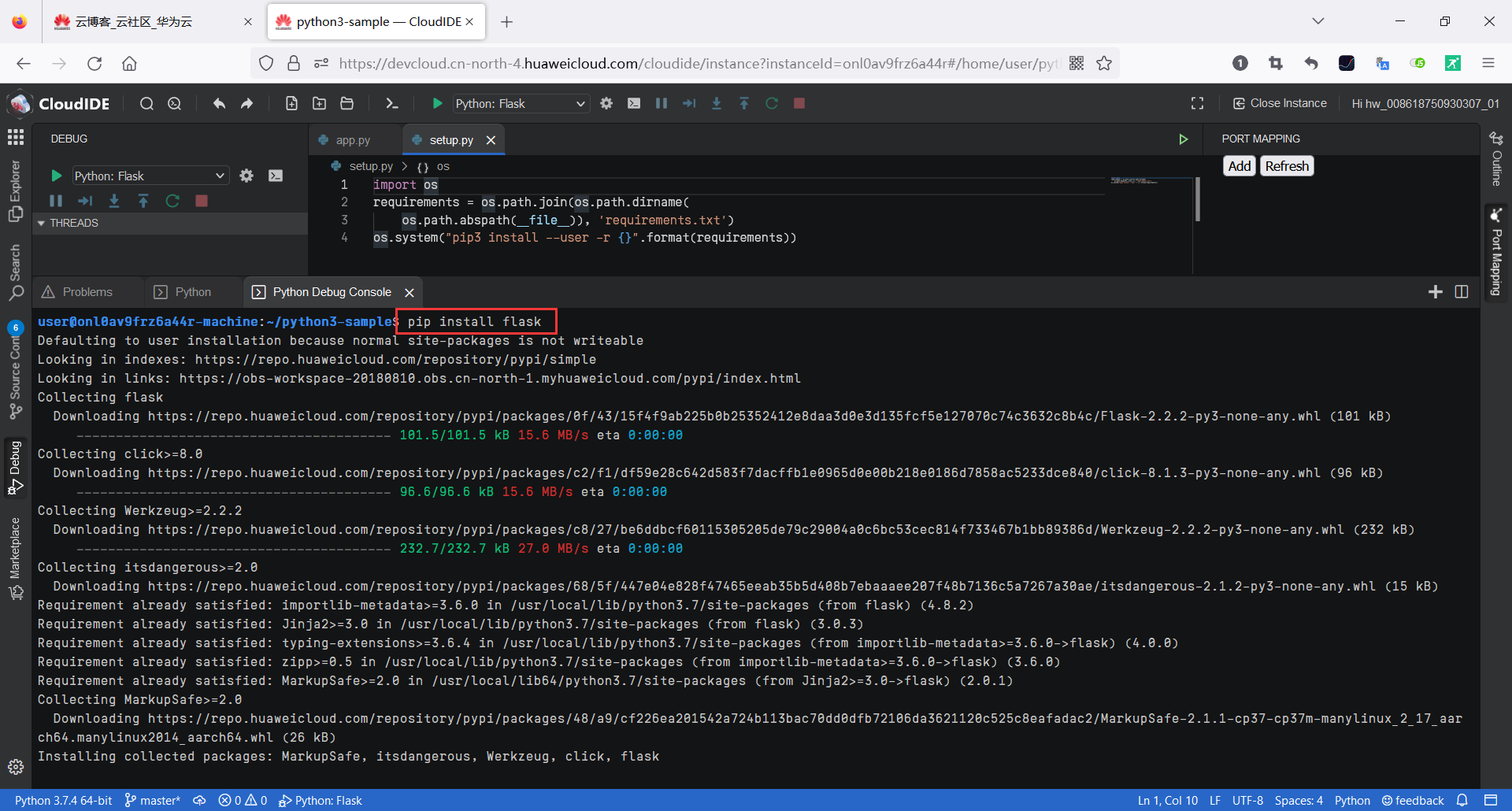The height and width of the screenshot is (811, 1512).
Task: Restart from the Debug panel controls
Action: point(172,201)
